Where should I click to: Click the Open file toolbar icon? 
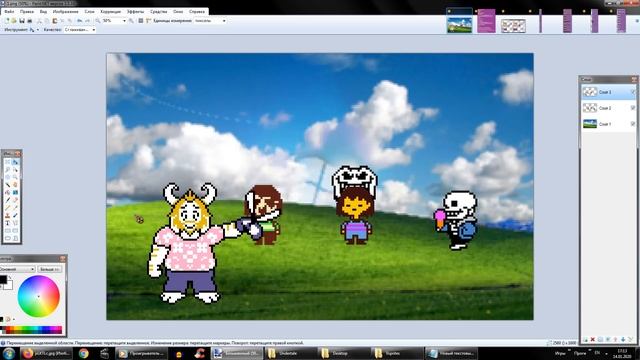(x=14, y=21)
